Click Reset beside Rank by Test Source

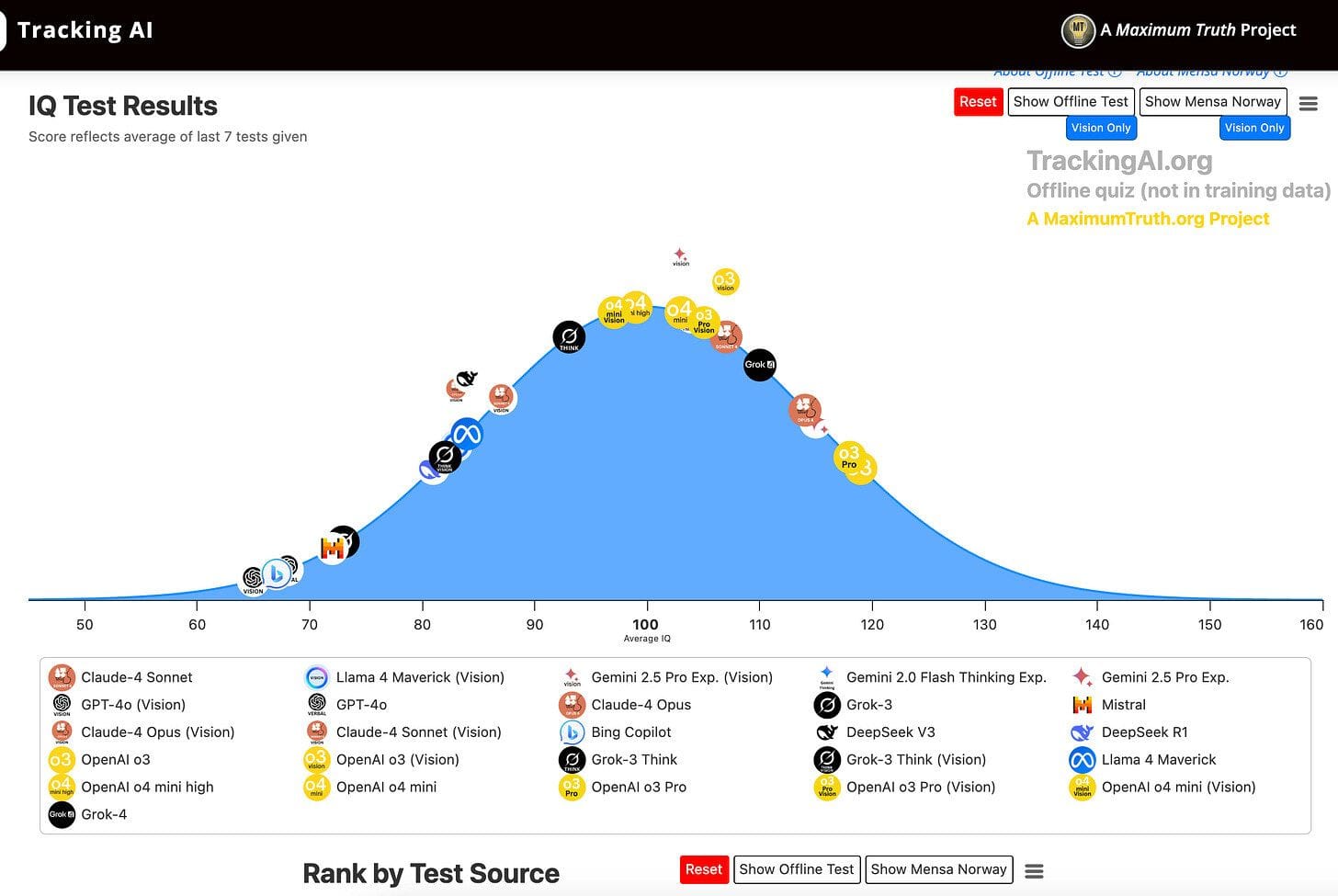(x=703, y=869)
